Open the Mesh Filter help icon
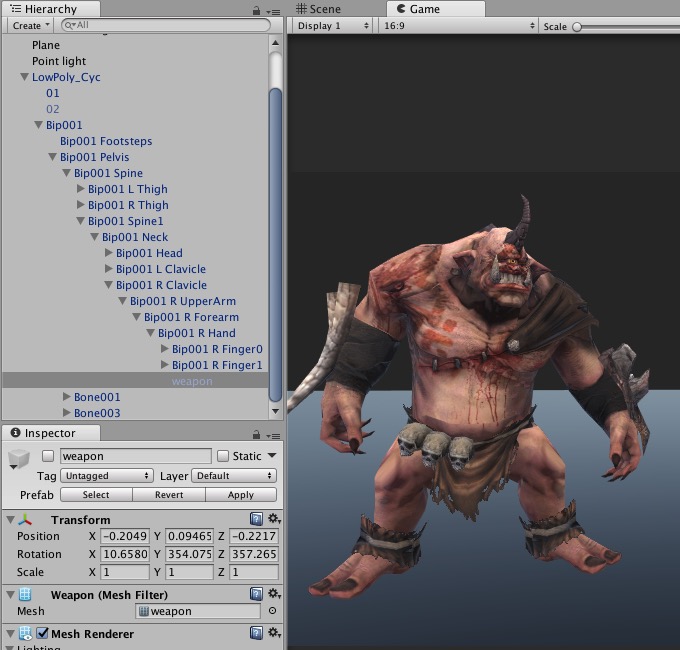Viewport: 680px width, 650px height. click(x=256, y=594)
